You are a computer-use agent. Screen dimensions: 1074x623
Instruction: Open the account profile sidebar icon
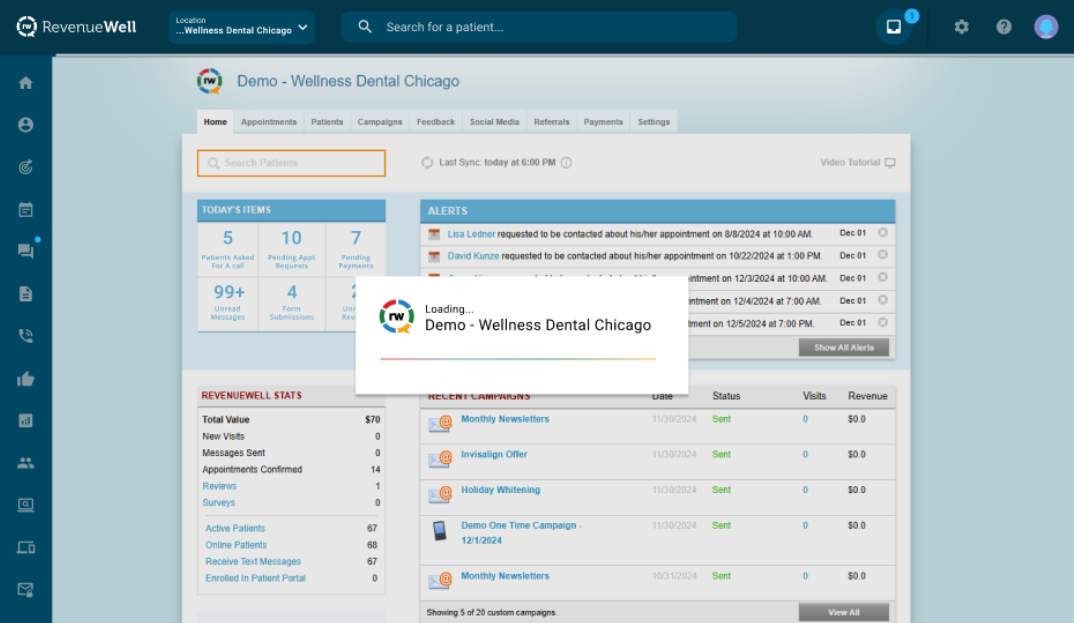click(x=25, y=125)
